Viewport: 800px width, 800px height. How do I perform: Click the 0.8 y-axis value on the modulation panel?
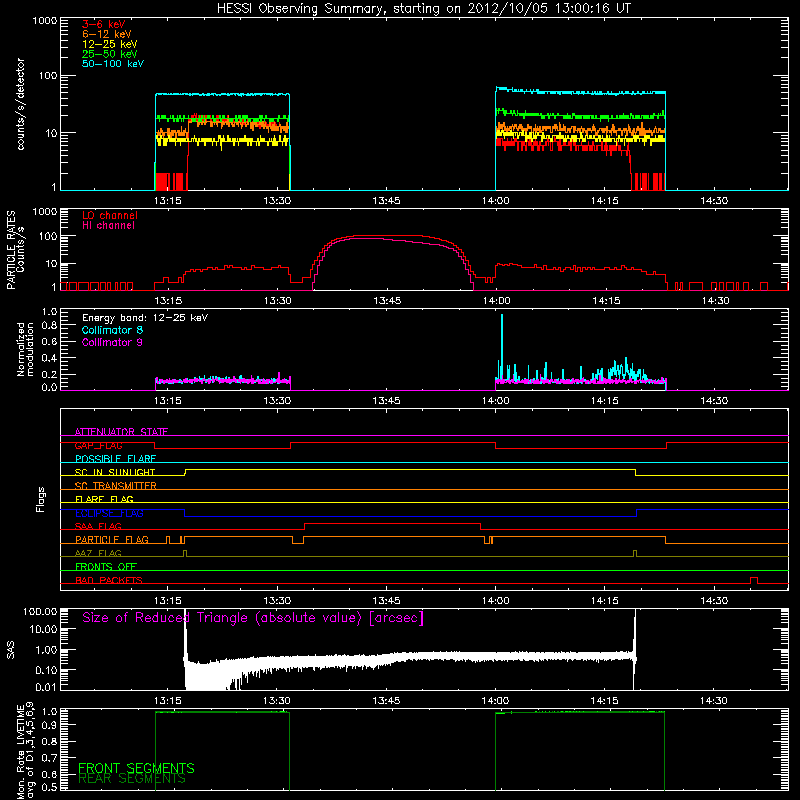[x=49, y=326]
